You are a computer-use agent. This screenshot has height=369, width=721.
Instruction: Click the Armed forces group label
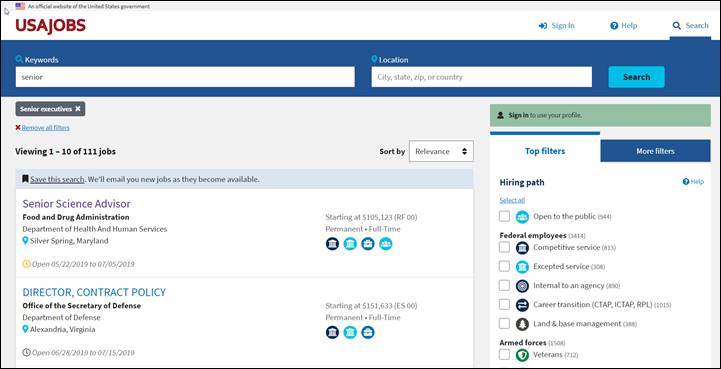523,343
